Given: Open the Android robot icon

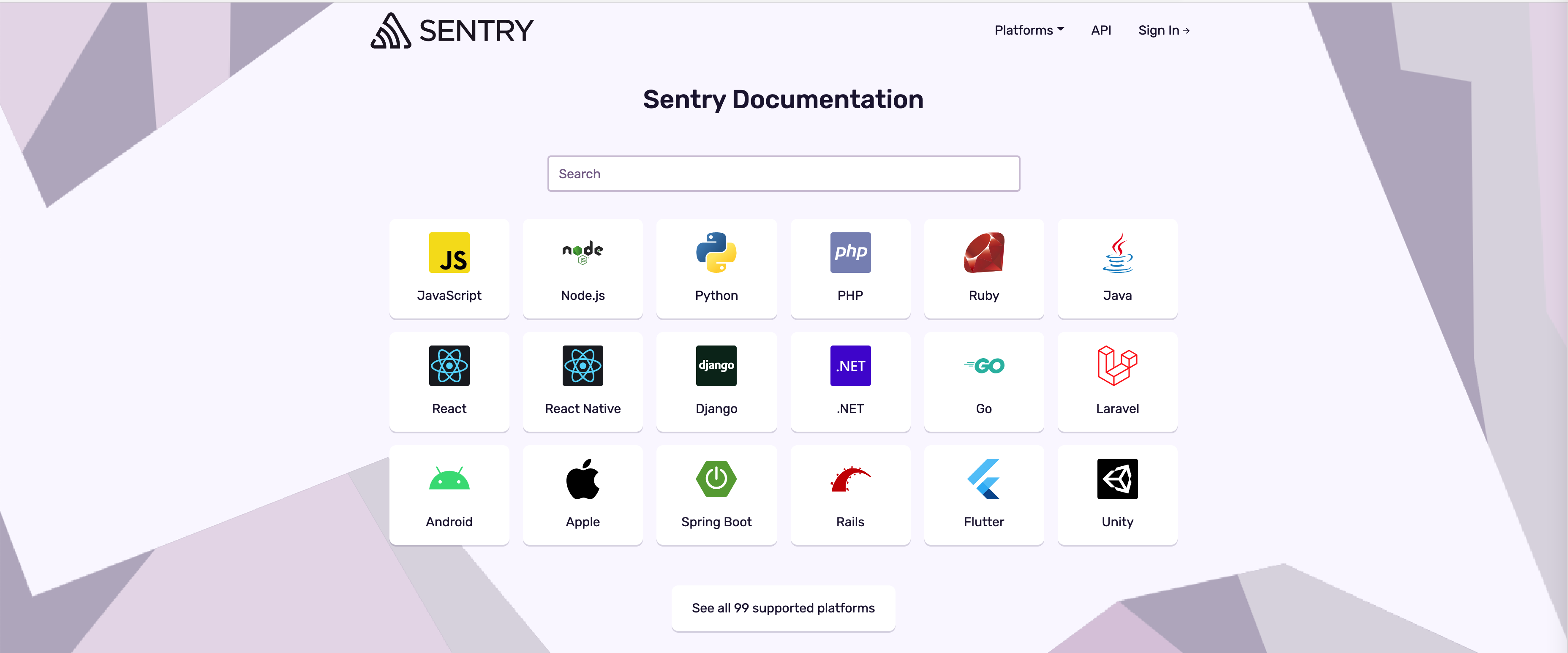Looking at the screenshot, I should coord(449,479).
